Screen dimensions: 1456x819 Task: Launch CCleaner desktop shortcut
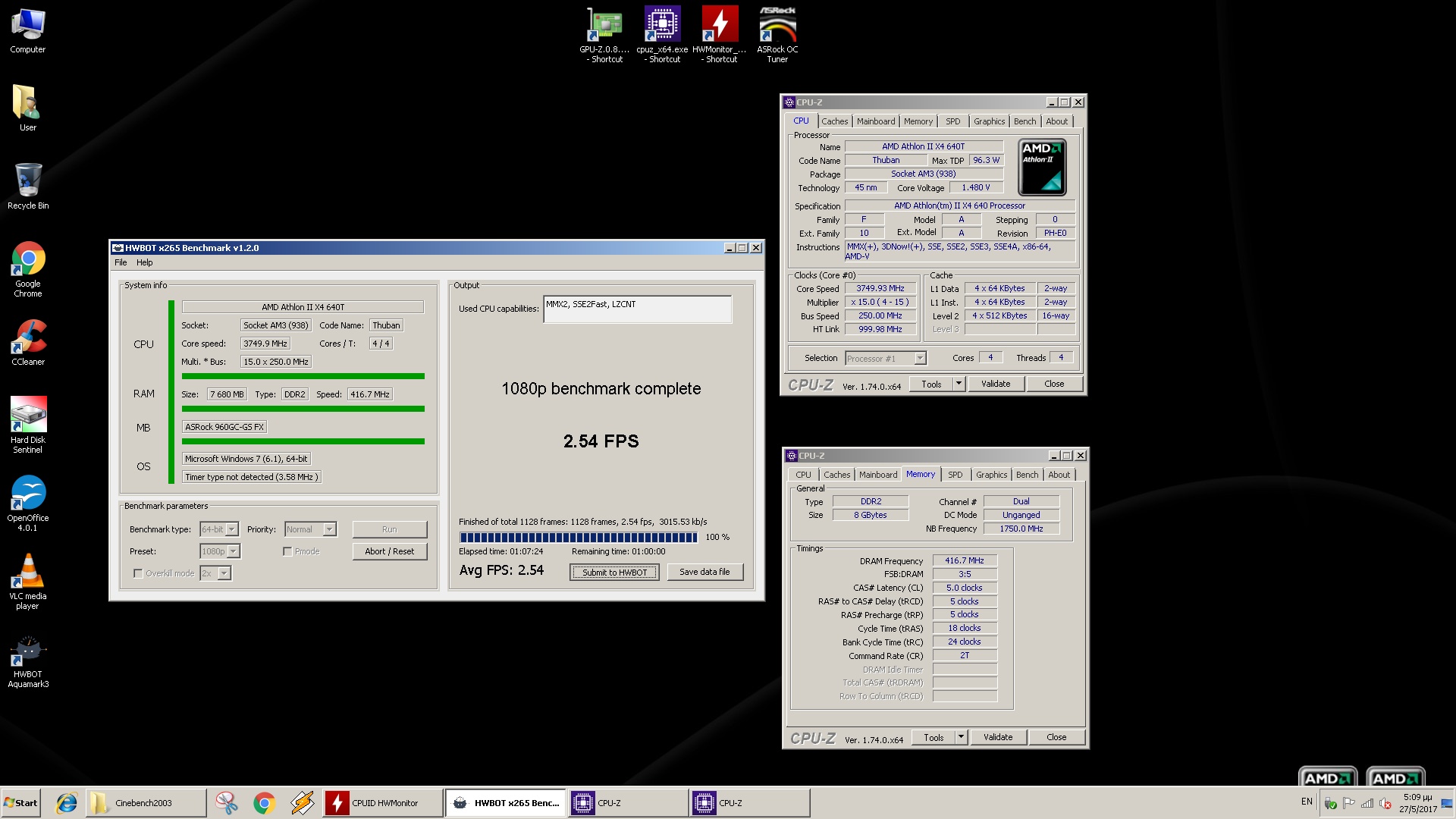pos(28,343)
